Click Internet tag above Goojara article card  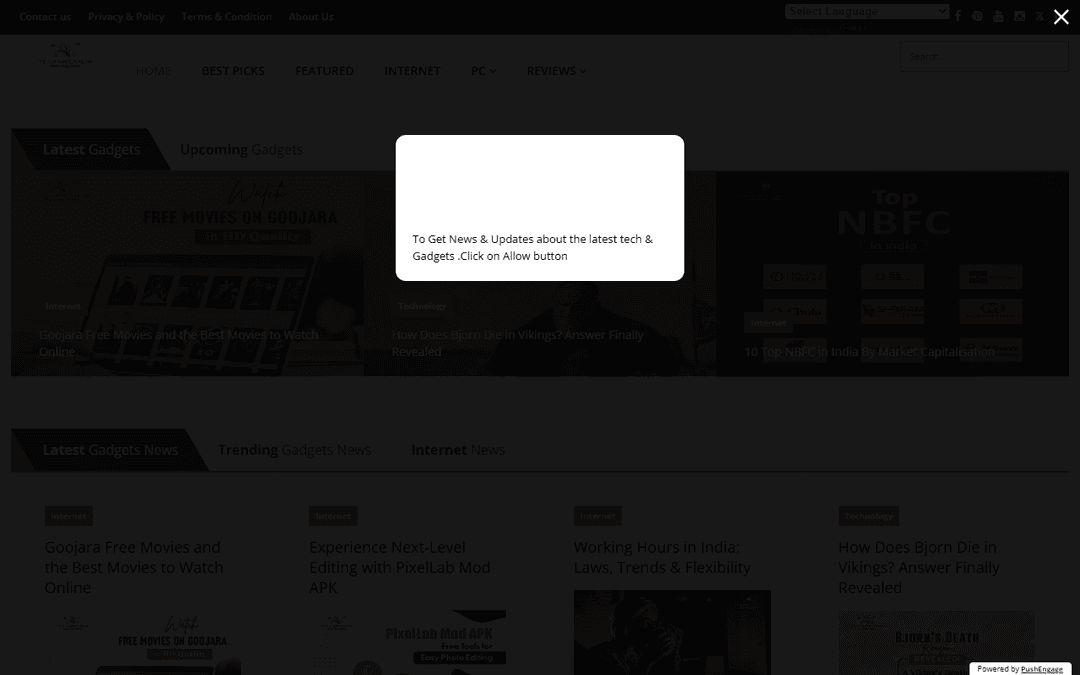click(68, 516)
